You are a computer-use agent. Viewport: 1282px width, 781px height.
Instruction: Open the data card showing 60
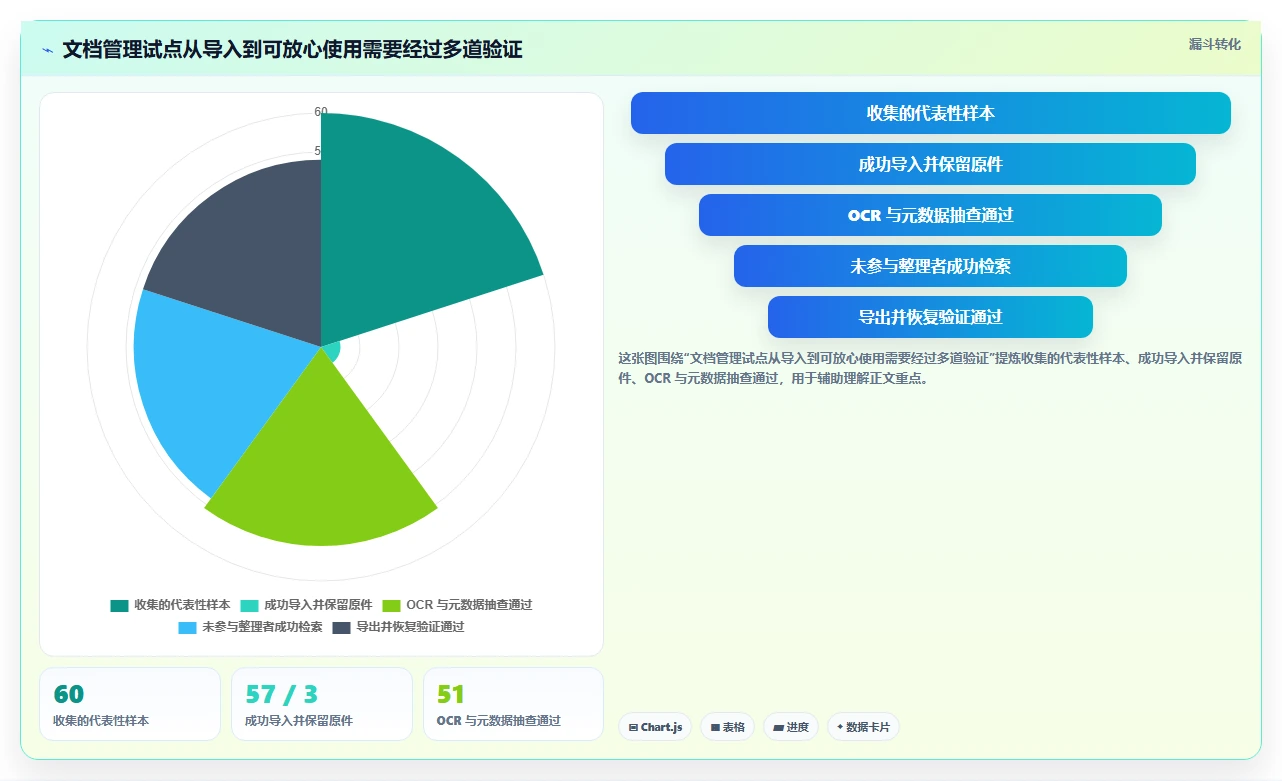point(130,704)
